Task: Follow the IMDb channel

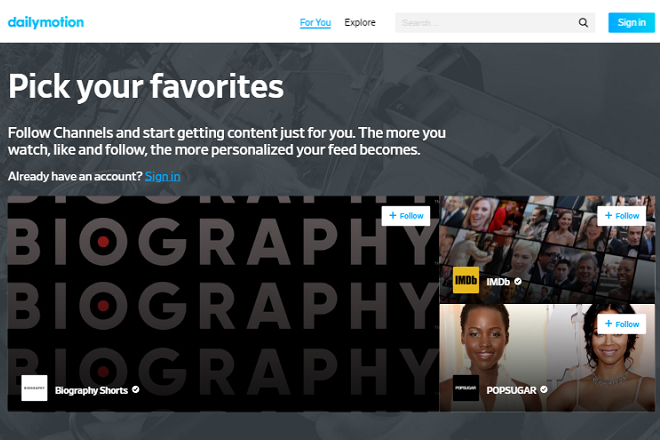Action: pyautogui.click(x=622, y=216)
